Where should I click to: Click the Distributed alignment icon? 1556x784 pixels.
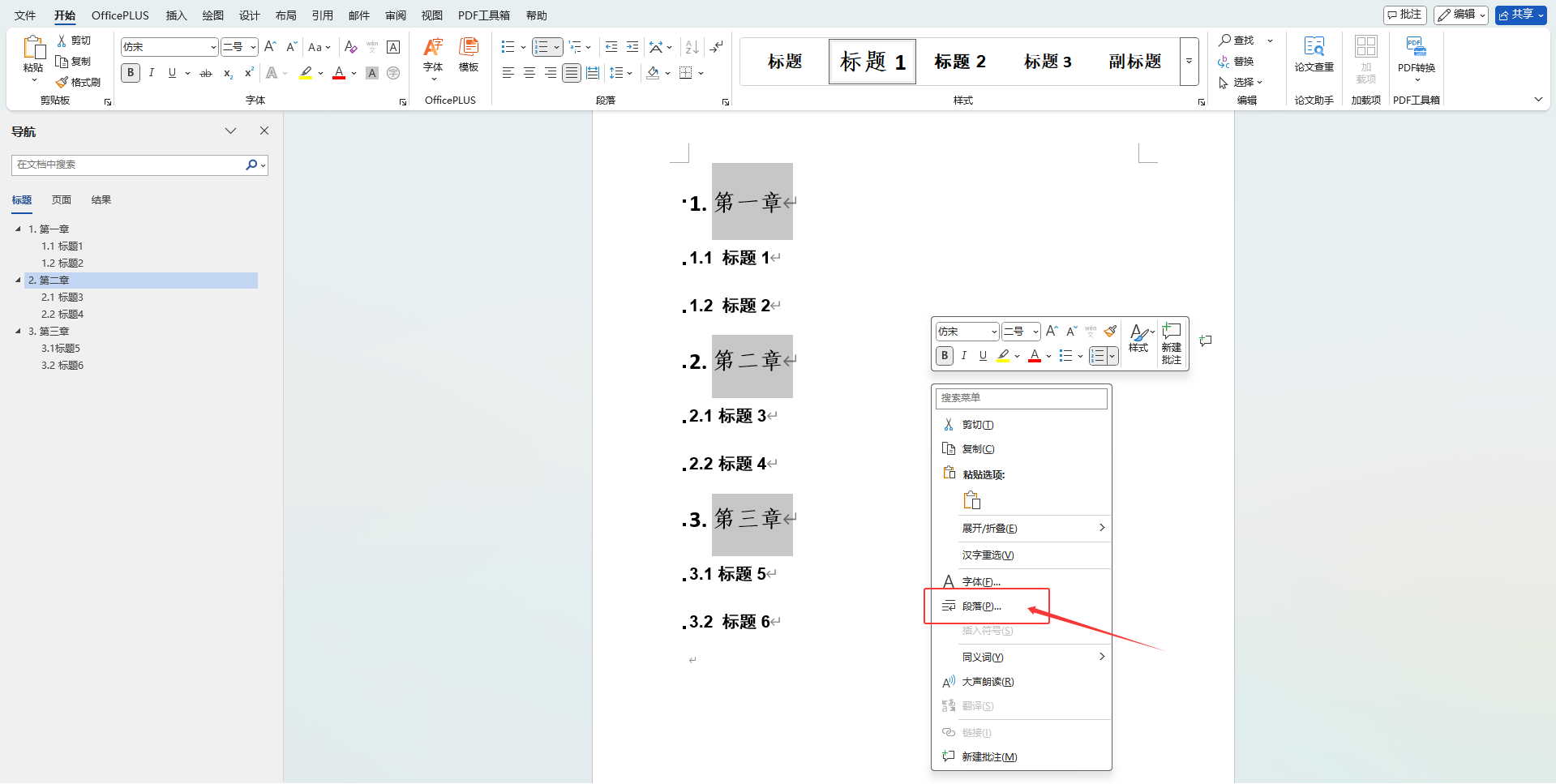pyautogui.click(x=593, y=73)
